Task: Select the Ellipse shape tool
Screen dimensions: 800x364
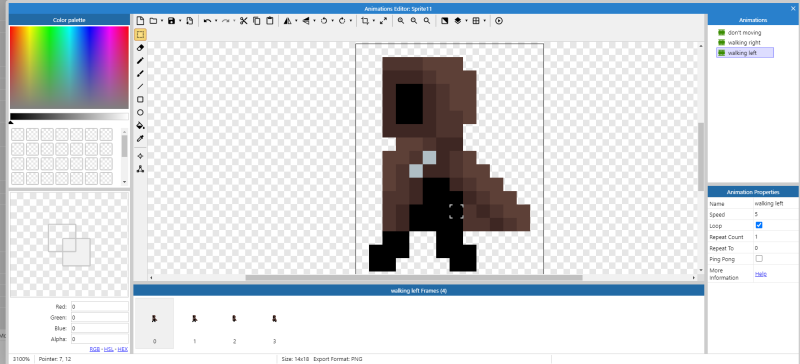Action: [140, 113]
